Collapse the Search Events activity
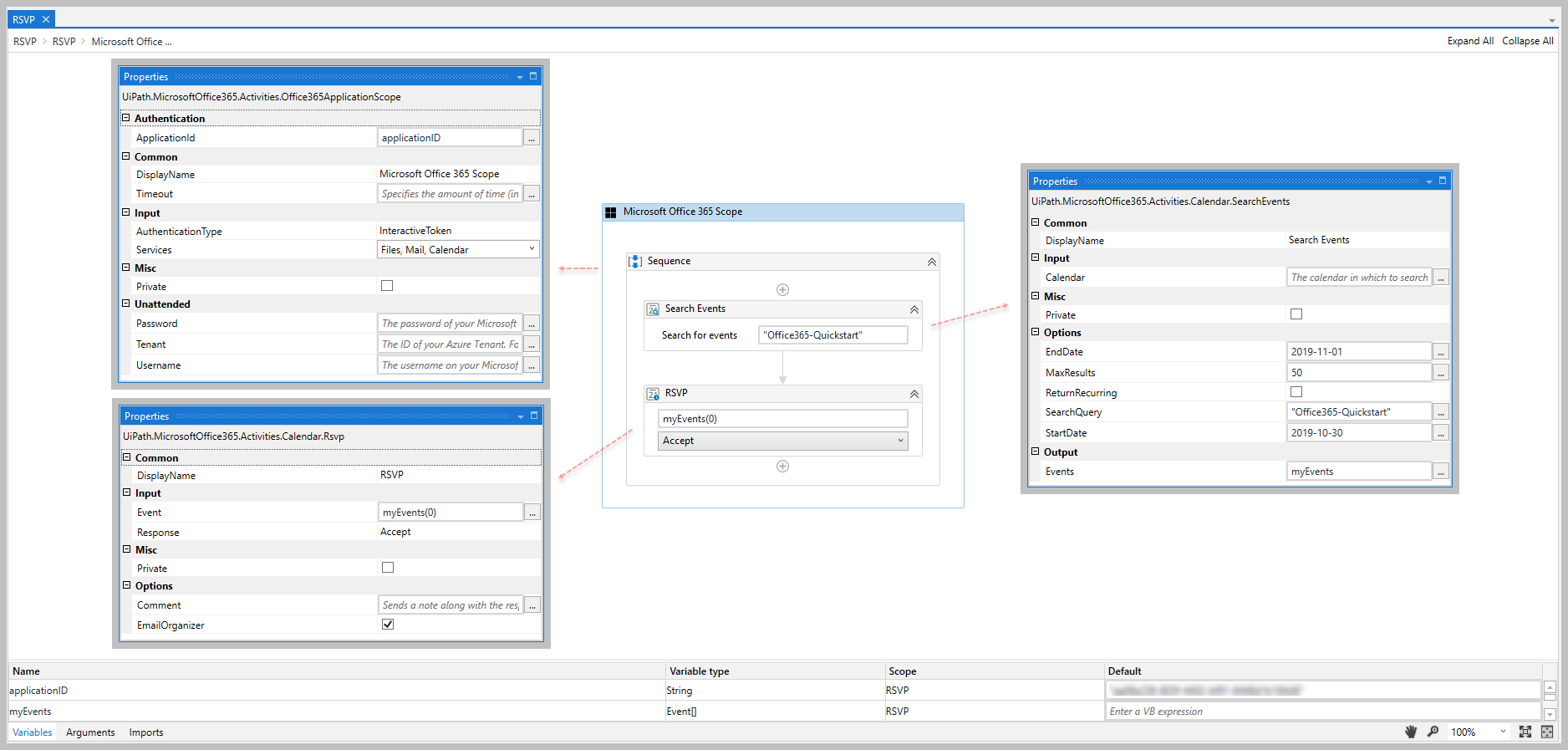1568x750 pixels. (x=914, y=309)
